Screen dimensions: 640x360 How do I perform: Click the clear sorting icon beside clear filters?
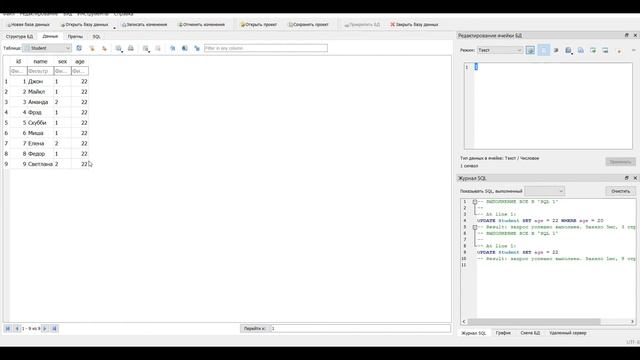click(x=104, y=48)
